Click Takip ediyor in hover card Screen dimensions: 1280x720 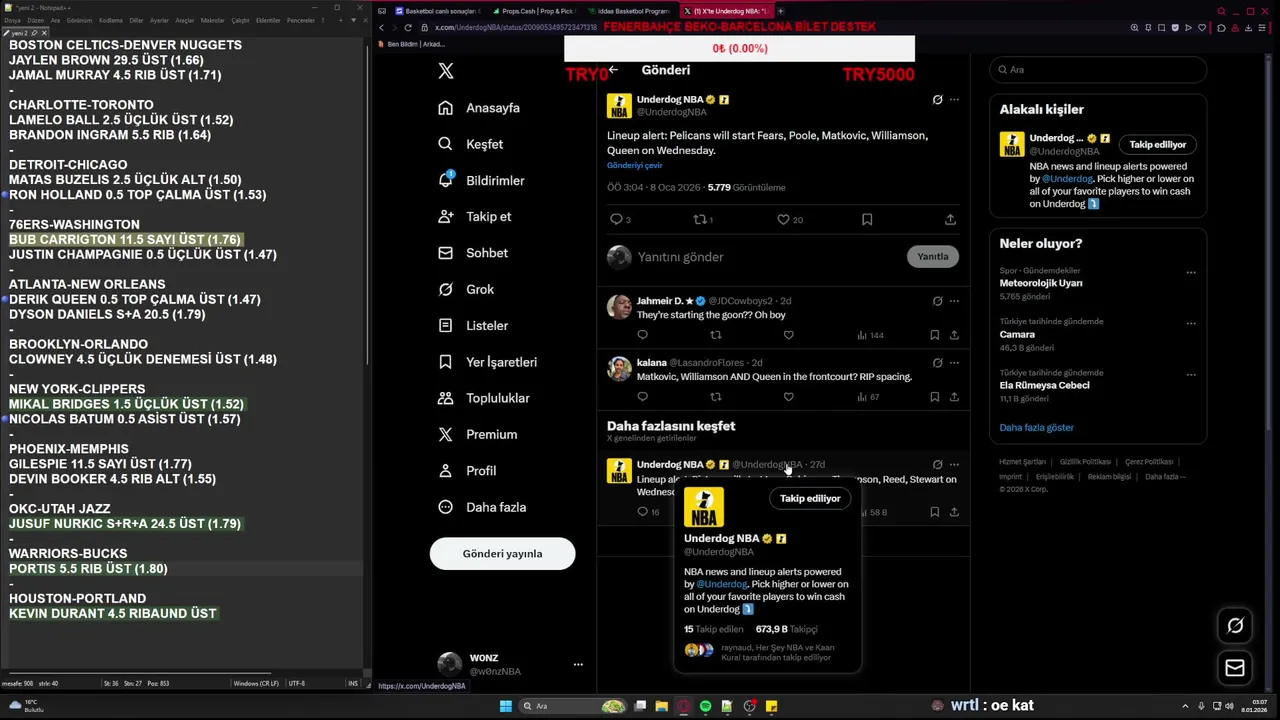coord(810,498)
